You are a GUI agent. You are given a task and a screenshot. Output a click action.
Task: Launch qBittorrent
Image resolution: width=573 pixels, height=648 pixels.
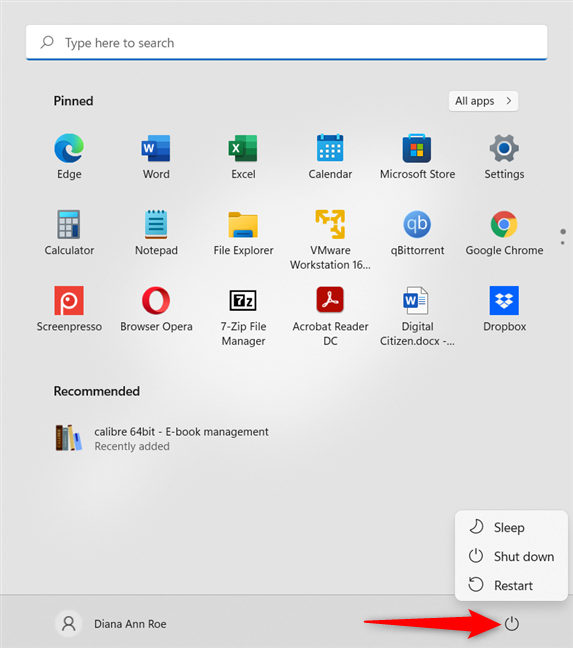(417, 233)
